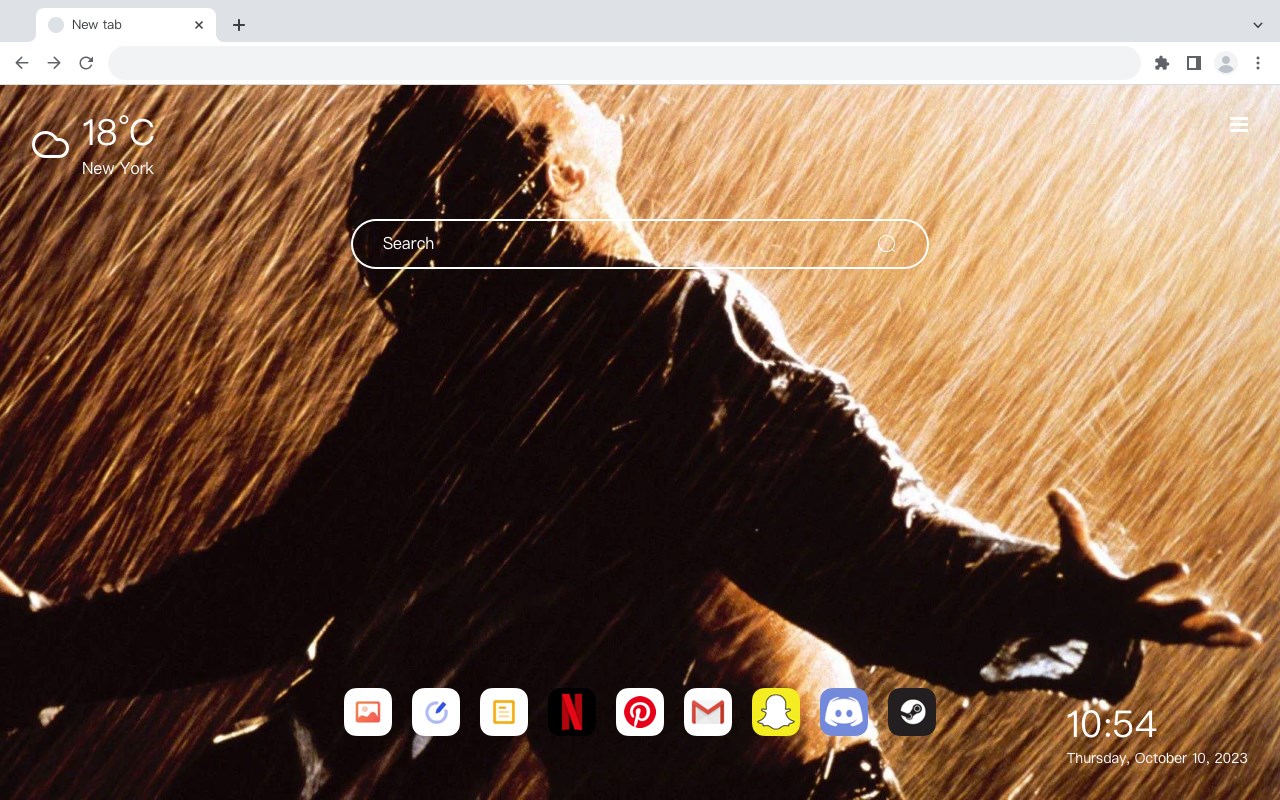Open a new browser tab

click(x=238, y=25)
